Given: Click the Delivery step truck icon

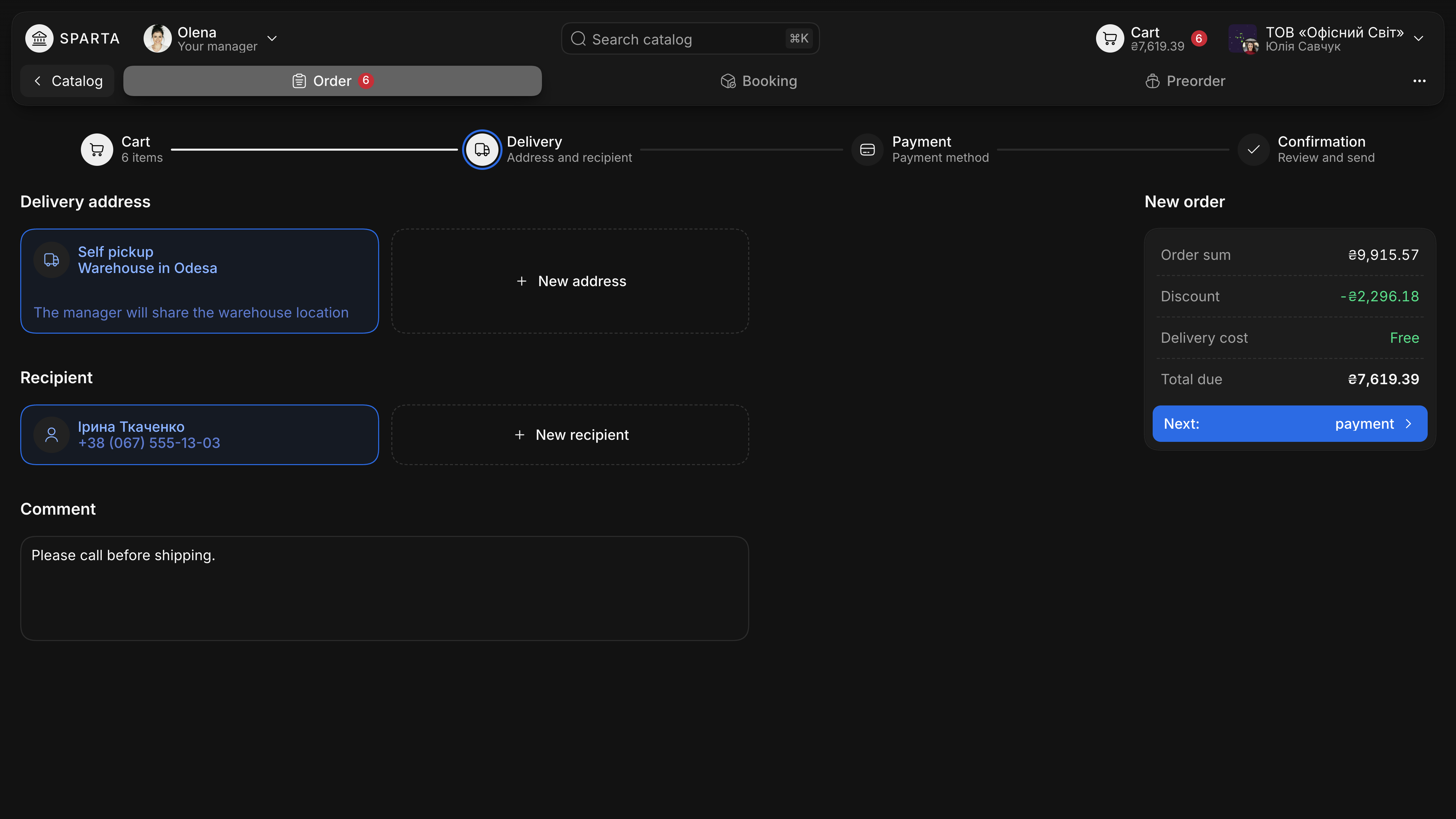Looking at the screenshot, I should coord(482,149).
